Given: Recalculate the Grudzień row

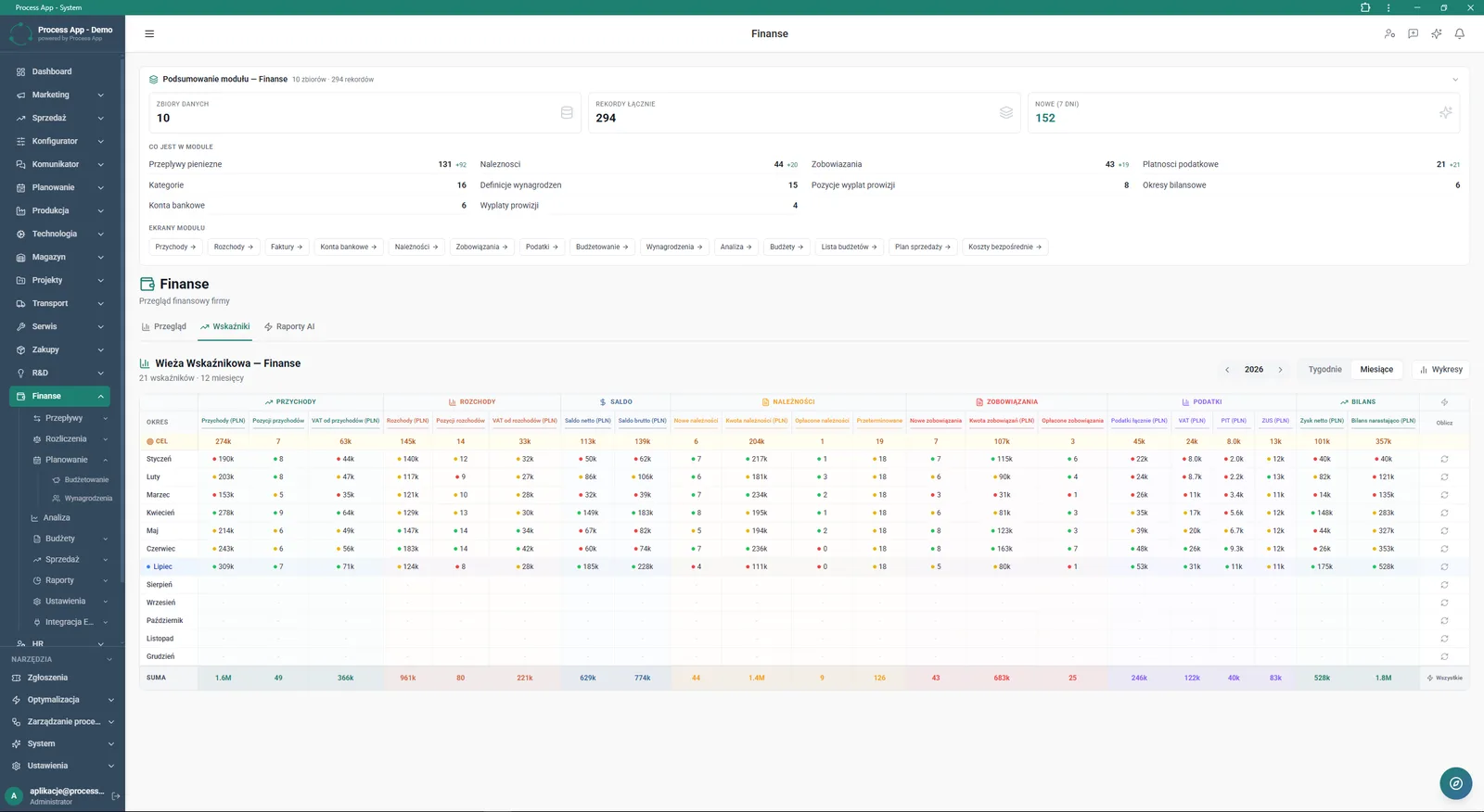Looking at the screenshot, I should tap(1444, 656).
